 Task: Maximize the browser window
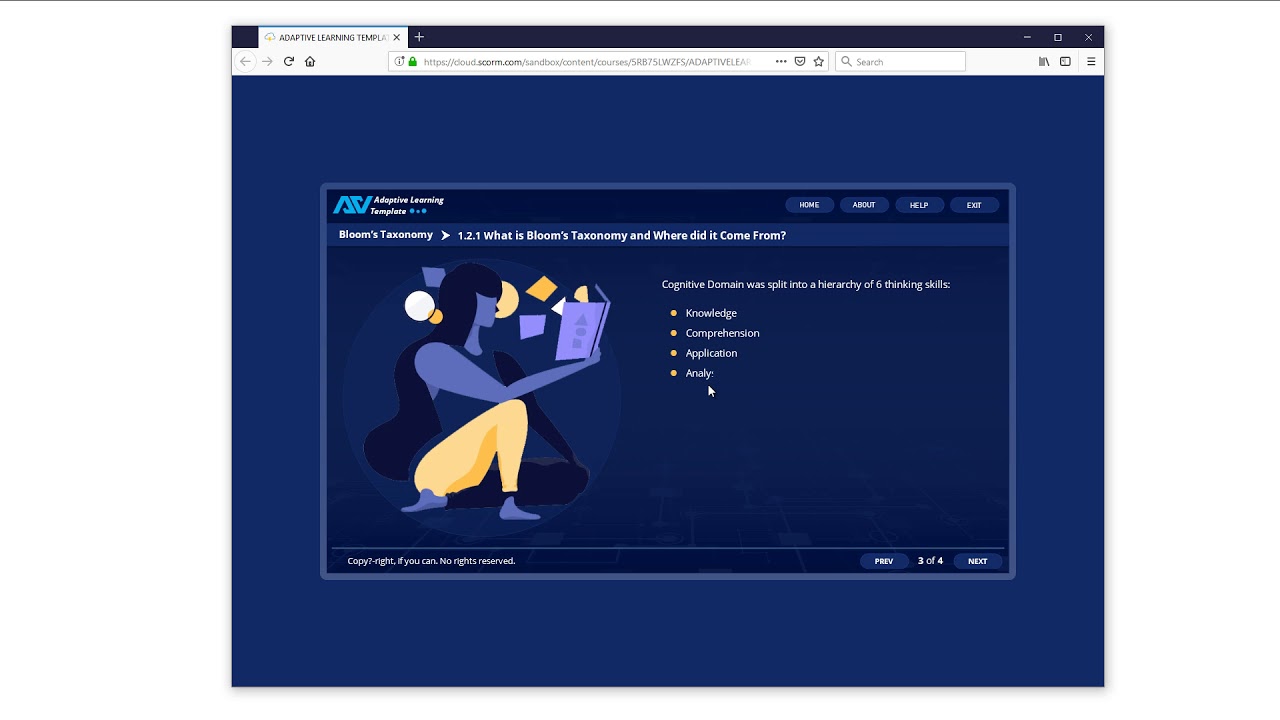[x=1058, y=37]
